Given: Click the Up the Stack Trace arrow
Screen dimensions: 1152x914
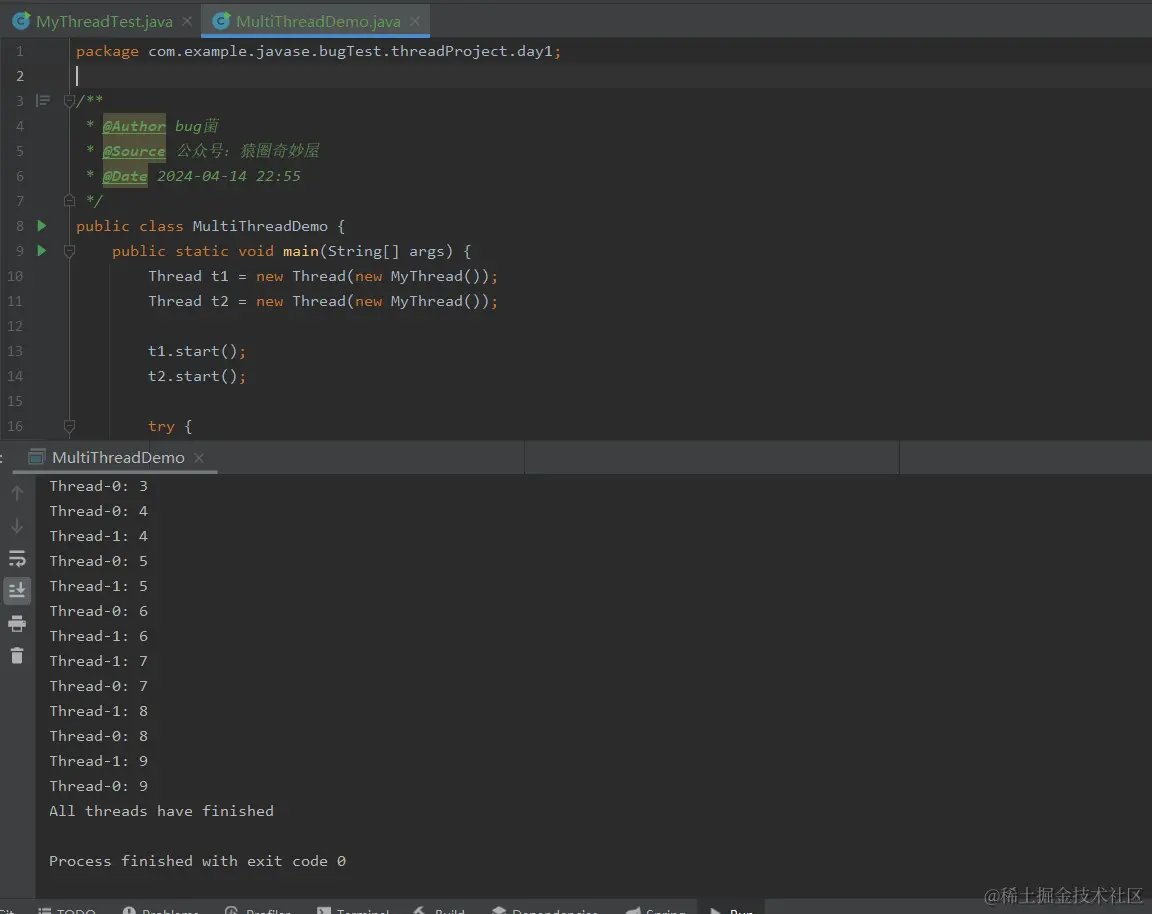Looking at the screenshot, I should pos(17,493).
